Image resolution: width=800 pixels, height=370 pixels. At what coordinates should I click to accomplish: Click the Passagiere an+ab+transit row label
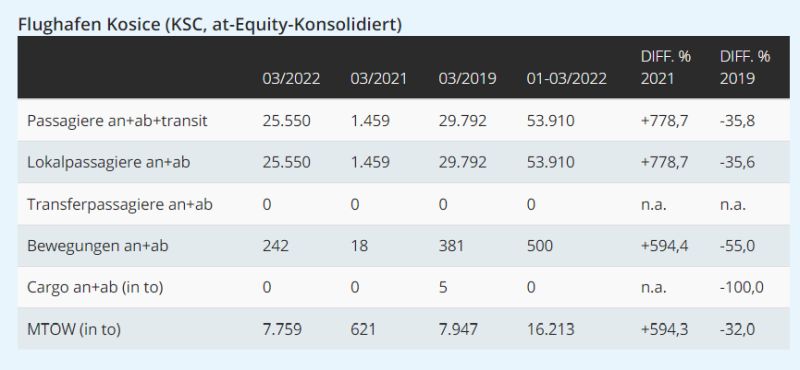[x=117, y=120]
